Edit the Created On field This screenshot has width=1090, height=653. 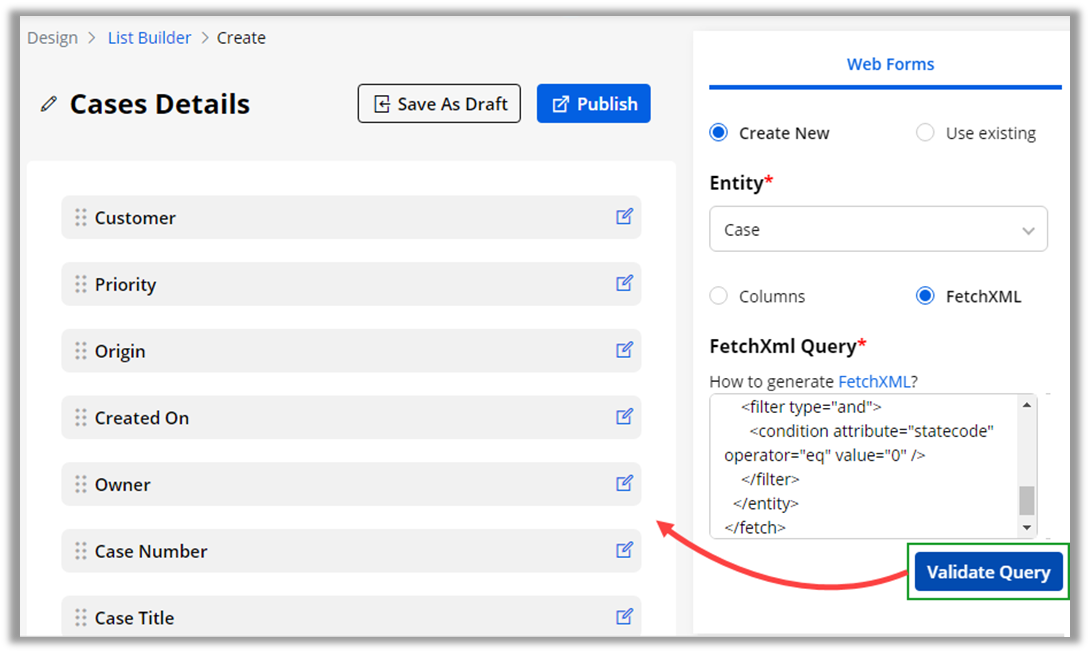624,416
